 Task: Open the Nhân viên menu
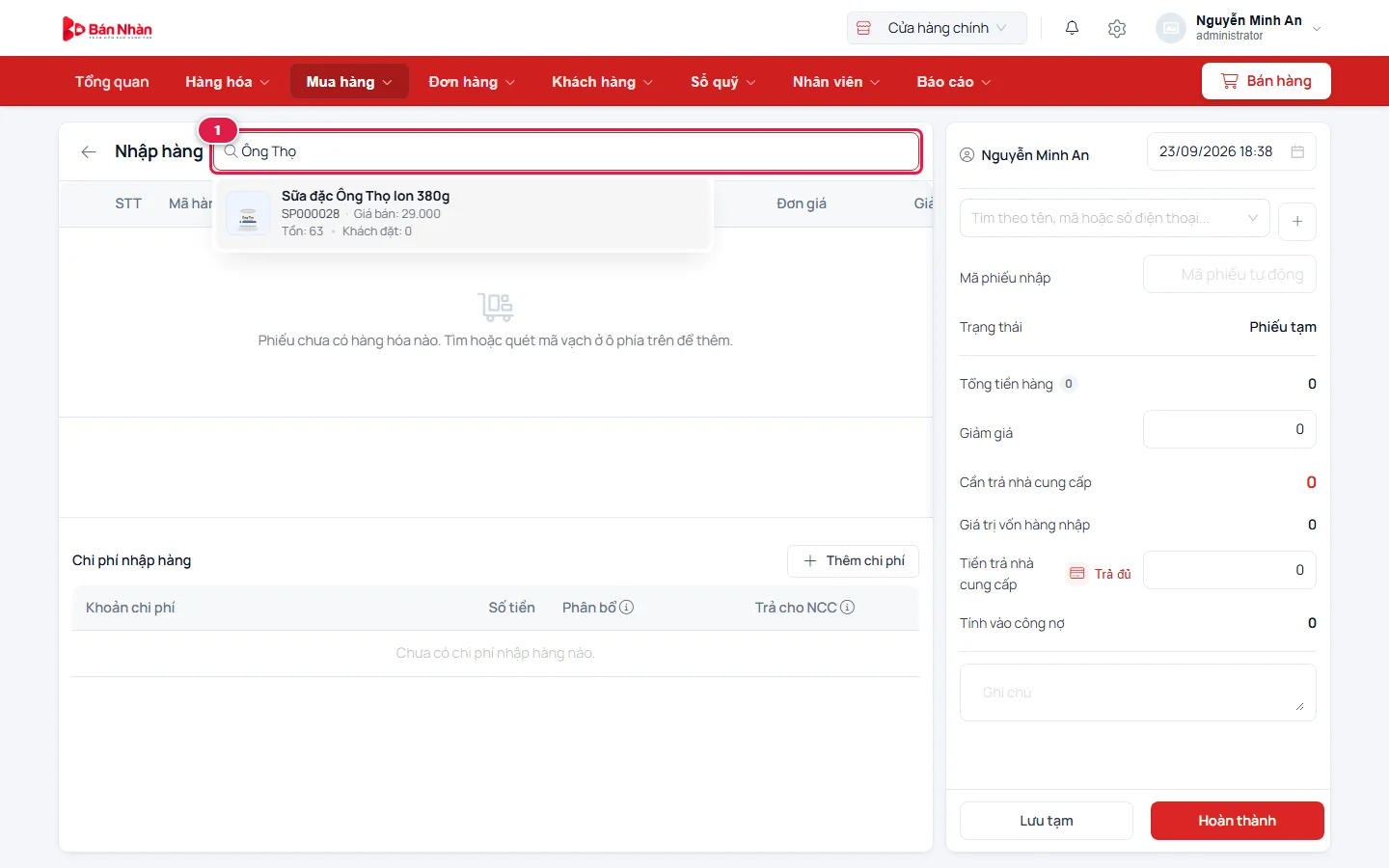(x=836, y=82)
